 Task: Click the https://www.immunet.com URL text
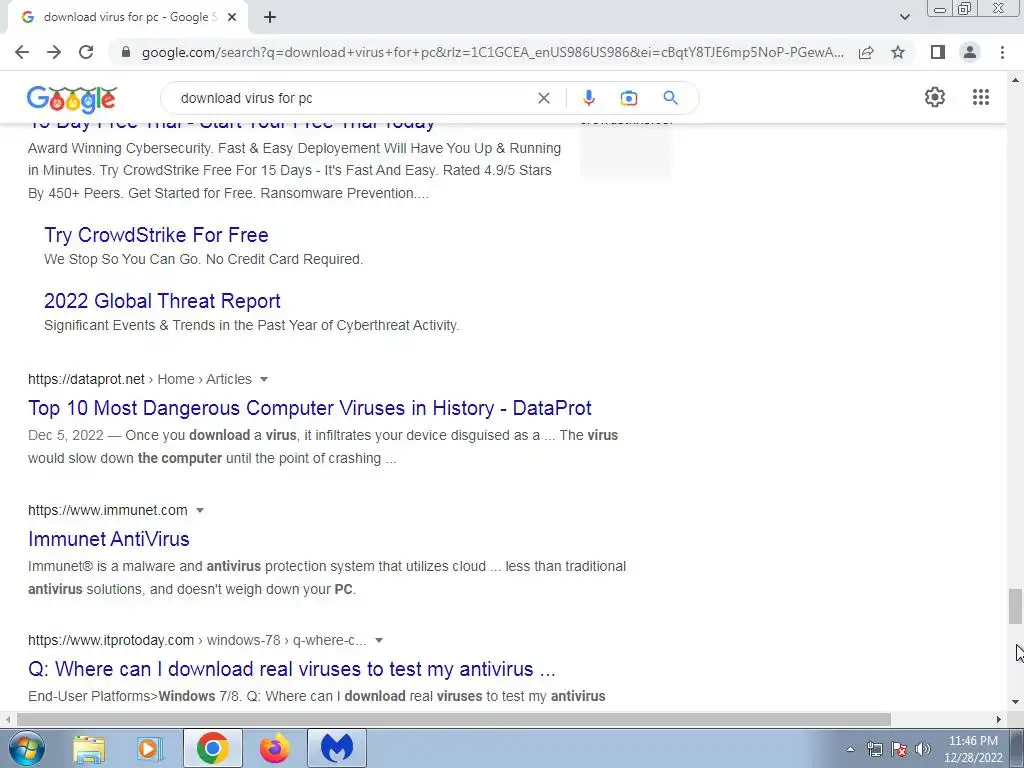(x=108, y=510)
